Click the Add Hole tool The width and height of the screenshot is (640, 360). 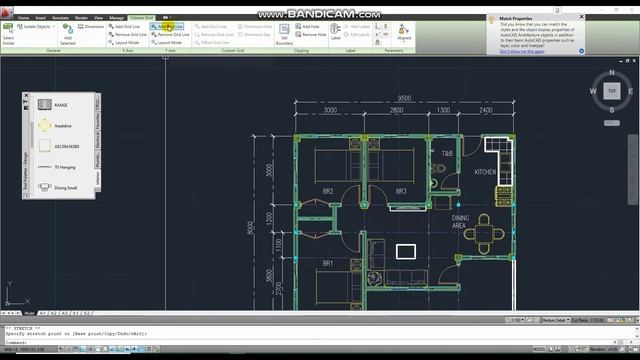click(307, 27)
